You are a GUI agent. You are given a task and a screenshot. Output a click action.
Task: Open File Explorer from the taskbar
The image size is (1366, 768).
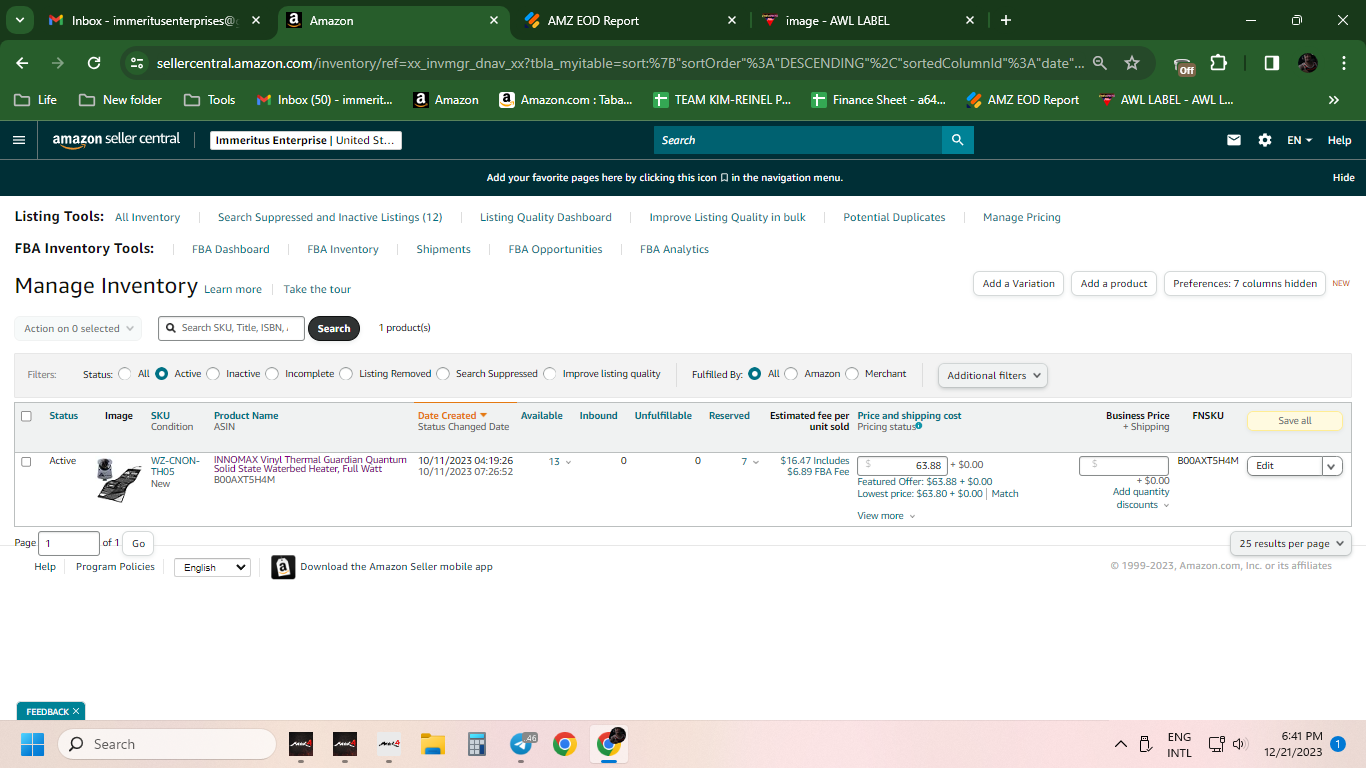click(432, 744)
